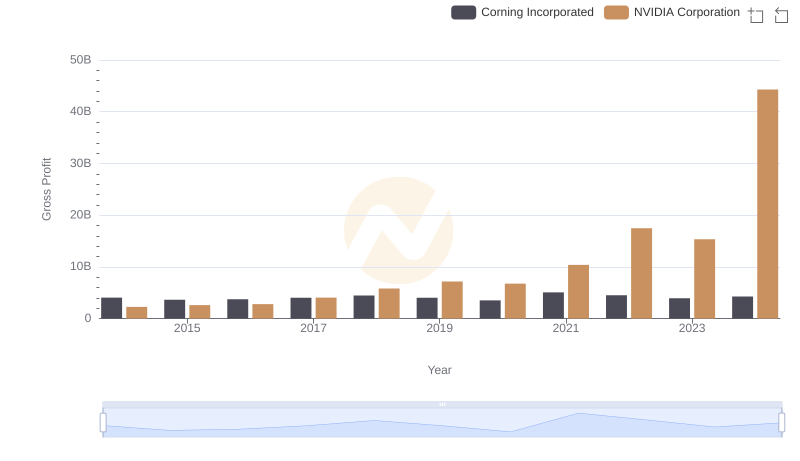Click the NVIDIA bar for 2014

coord(137,313)
